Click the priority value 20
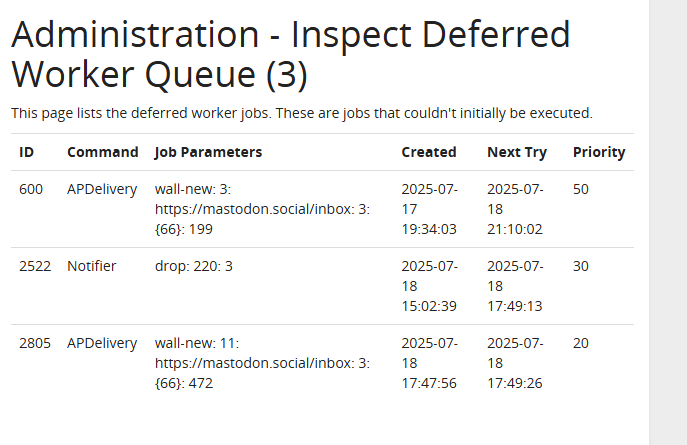The image size is (687, 445). pyautogui.click(x=581, y=343)
